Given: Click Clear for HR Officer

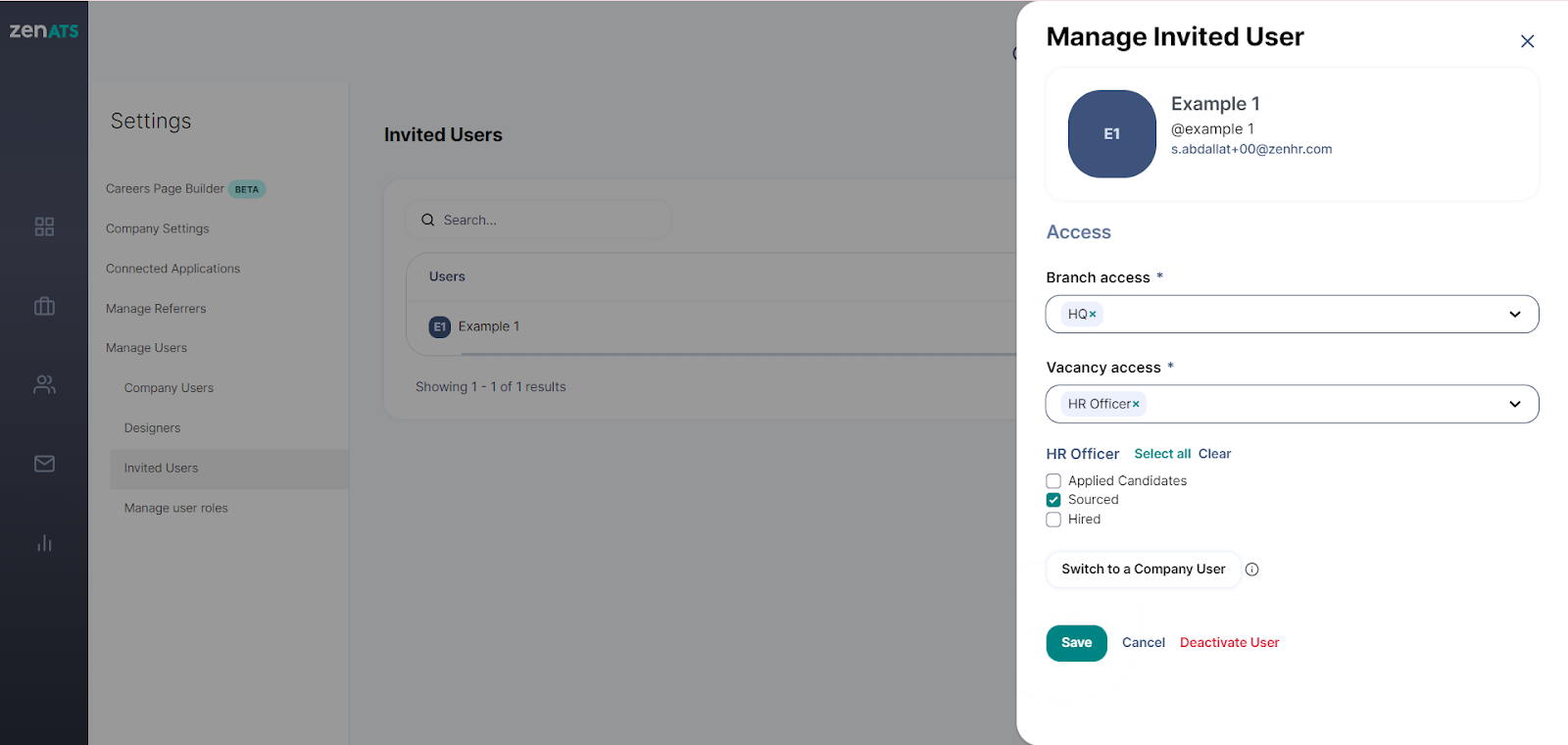Looking at the screenshot, I should 1214,454.
